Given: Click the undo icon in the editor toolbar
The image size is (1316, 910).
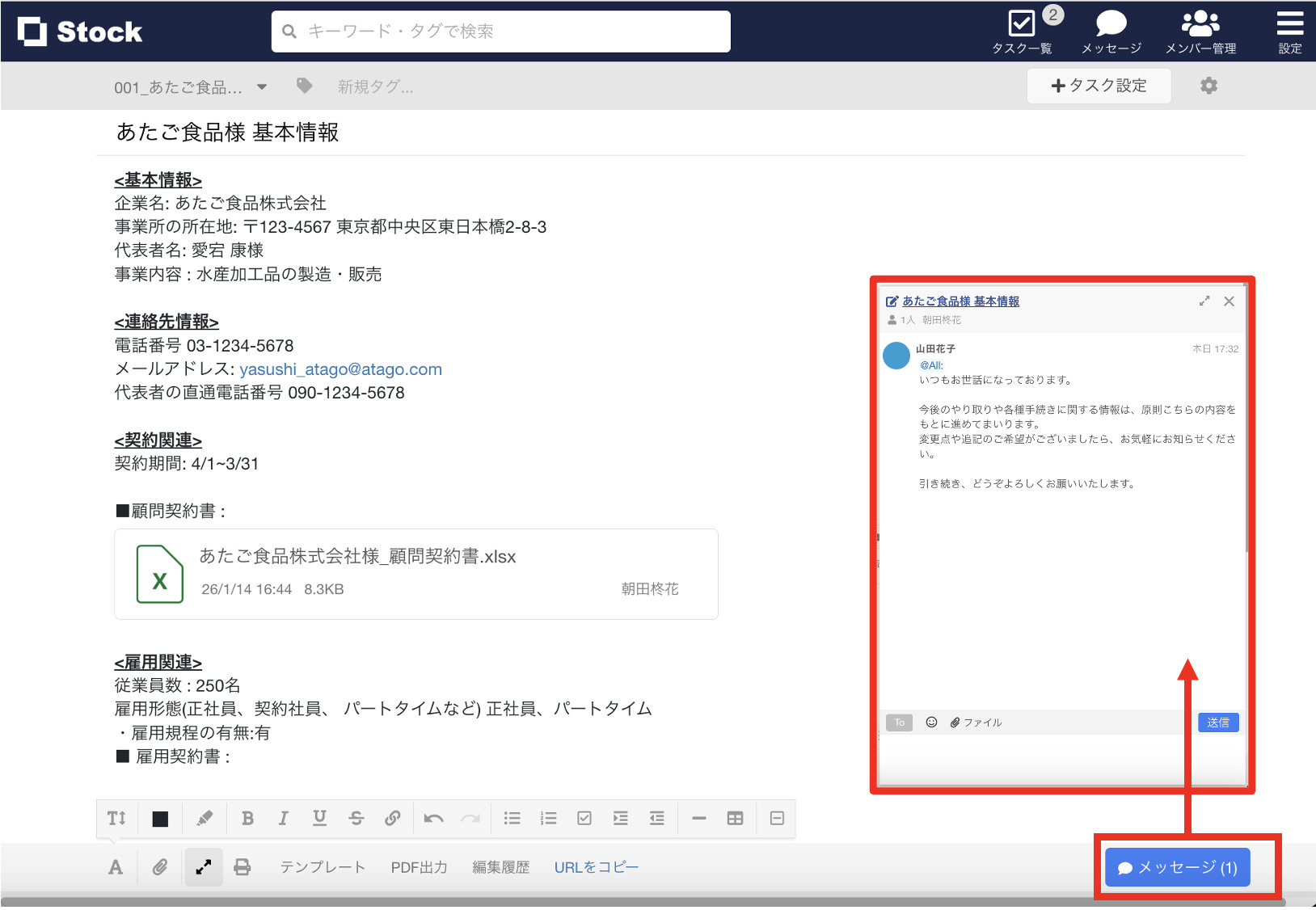Looking at the screenshot, I should (433, 818).
